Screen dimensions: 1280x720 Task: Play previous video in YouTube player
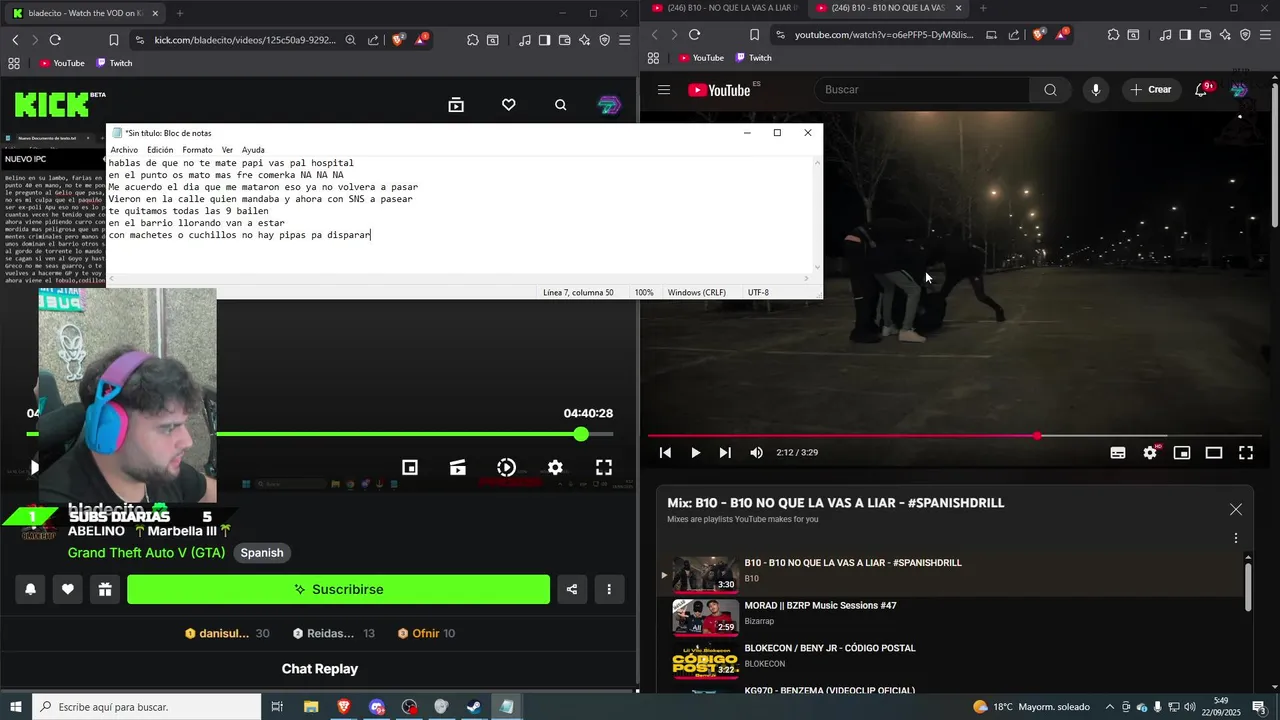[x=665, y=453]
